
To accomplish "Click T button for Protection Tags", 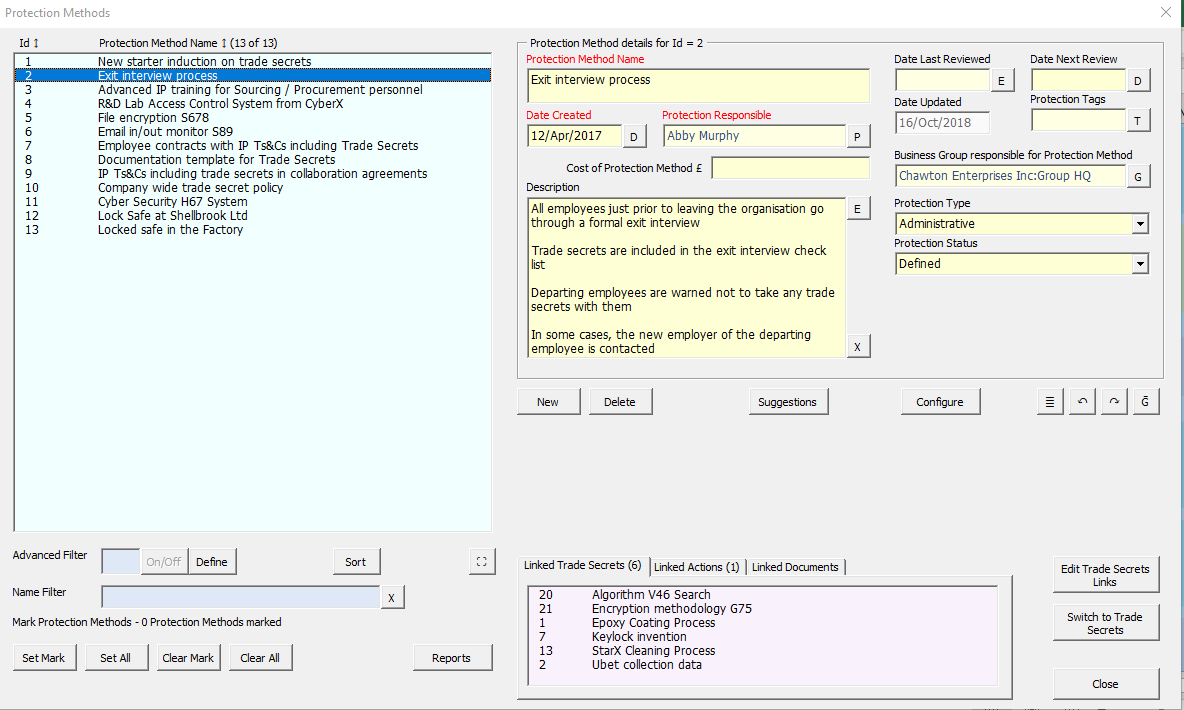I will pyautogui.click(x=1138, y=121).
